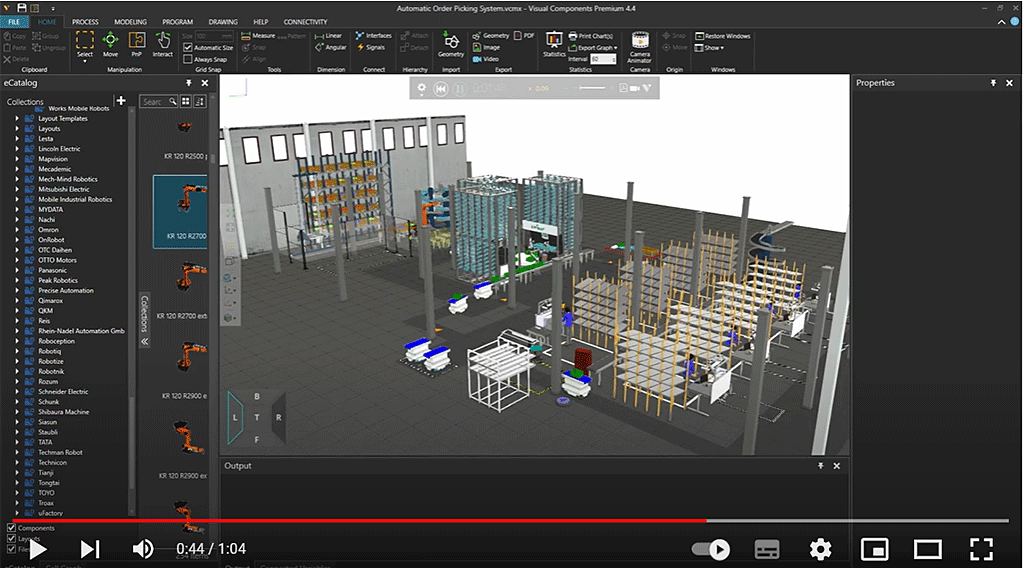Click the Measure tool

tap(258, 36)
